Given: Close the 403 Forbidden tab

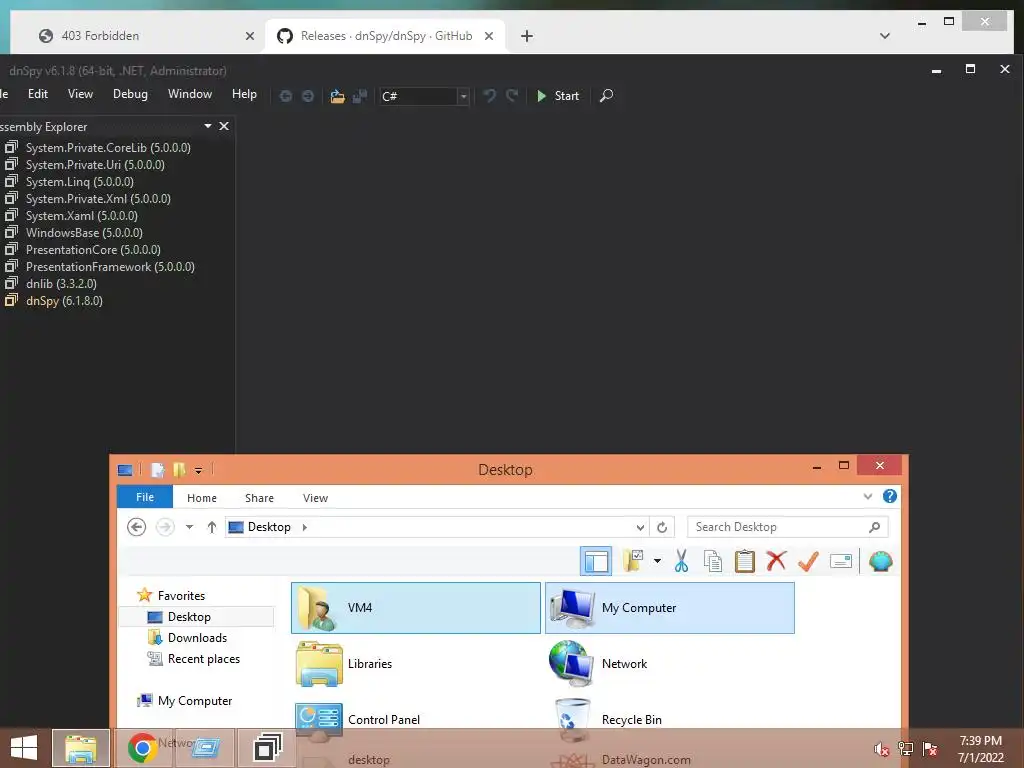Looking at the screenshot, I should point(249,36).
